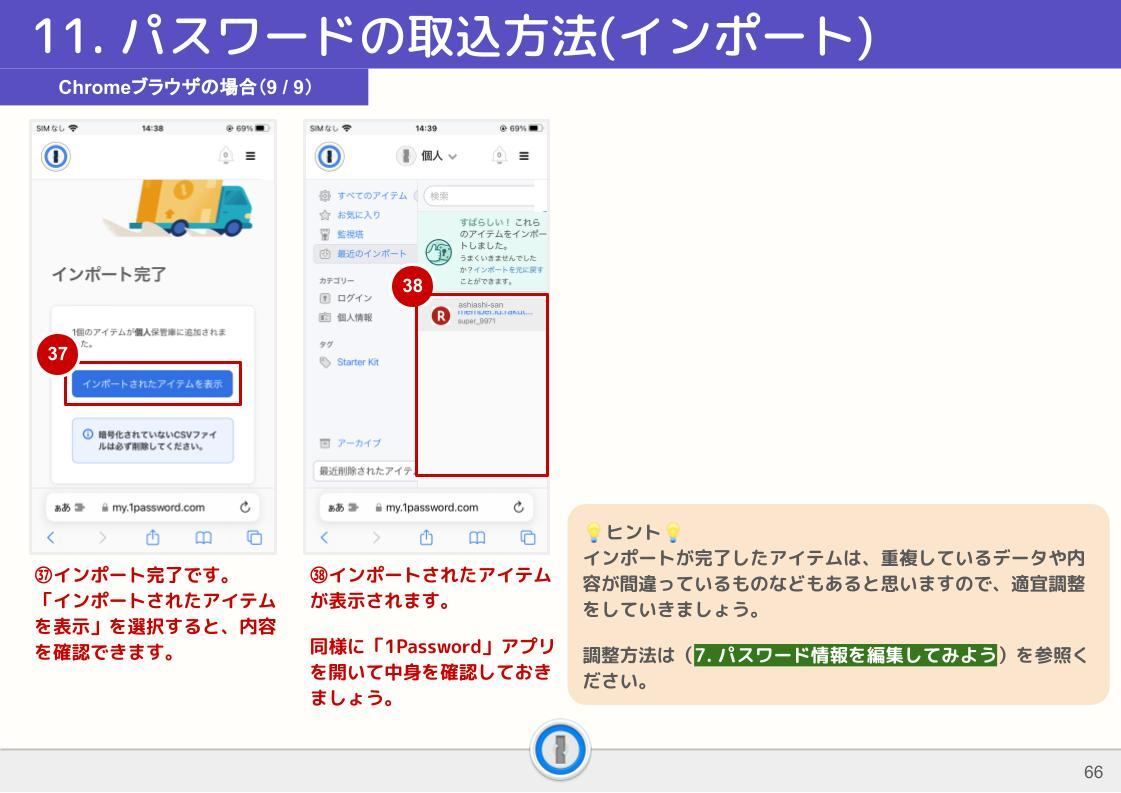Open the tabs overview on the 14:39 screen

point(528,537)
